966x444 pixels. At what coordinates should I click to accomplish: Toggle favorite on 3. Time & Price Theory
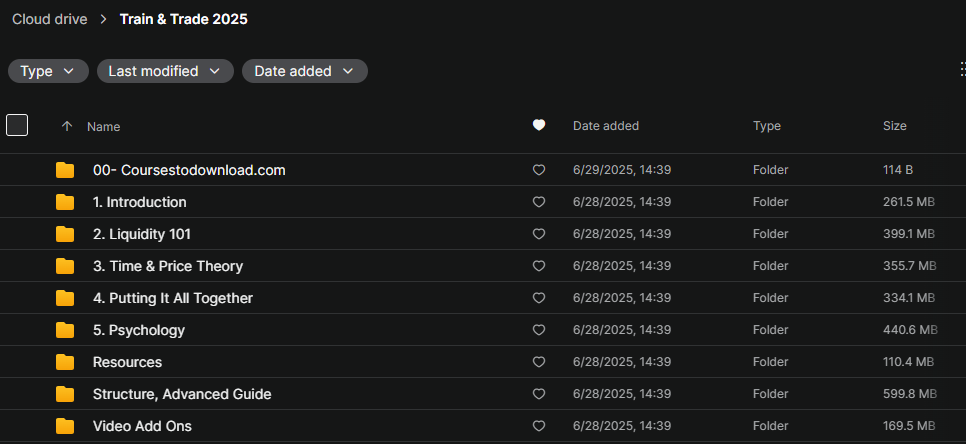point(539,266)
